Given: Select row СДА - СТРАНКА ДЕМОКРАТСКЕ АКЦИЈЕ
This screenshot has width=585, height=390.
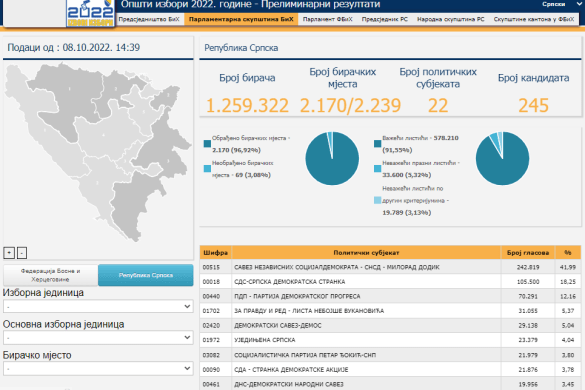Looking at the screenshot, I should 390,369.
